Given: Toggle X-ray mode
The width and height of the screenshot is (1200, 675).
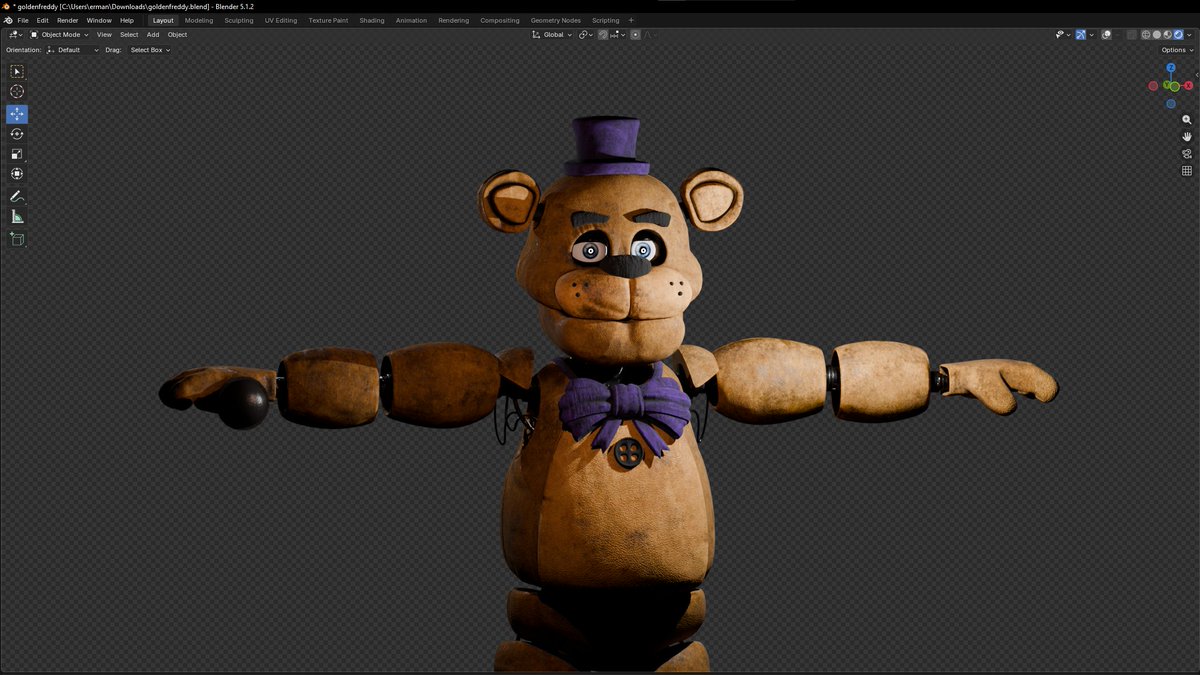Looking at the screenshot, I should tap(1132, 35).
